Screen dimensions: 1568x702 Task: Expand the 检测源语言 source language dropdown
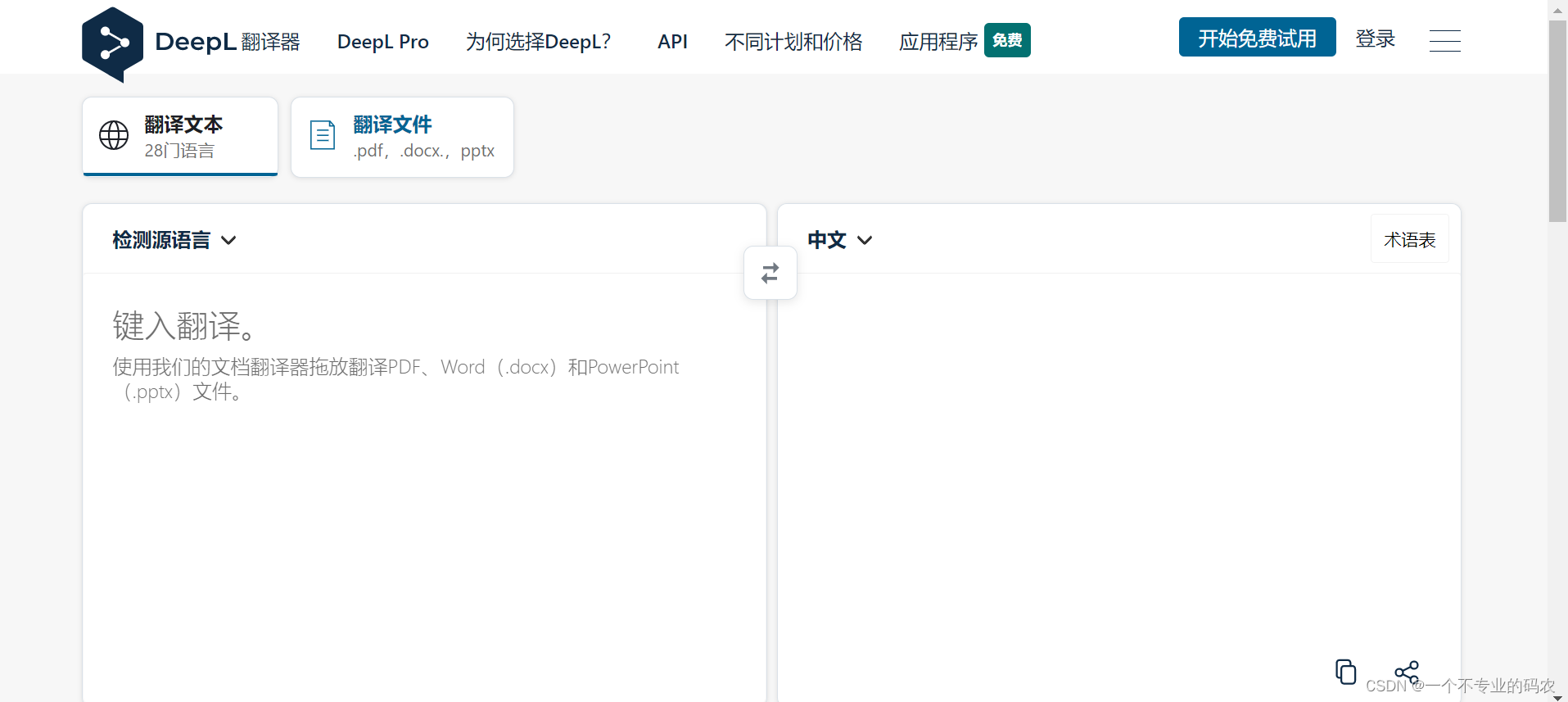tap(174, 240)
